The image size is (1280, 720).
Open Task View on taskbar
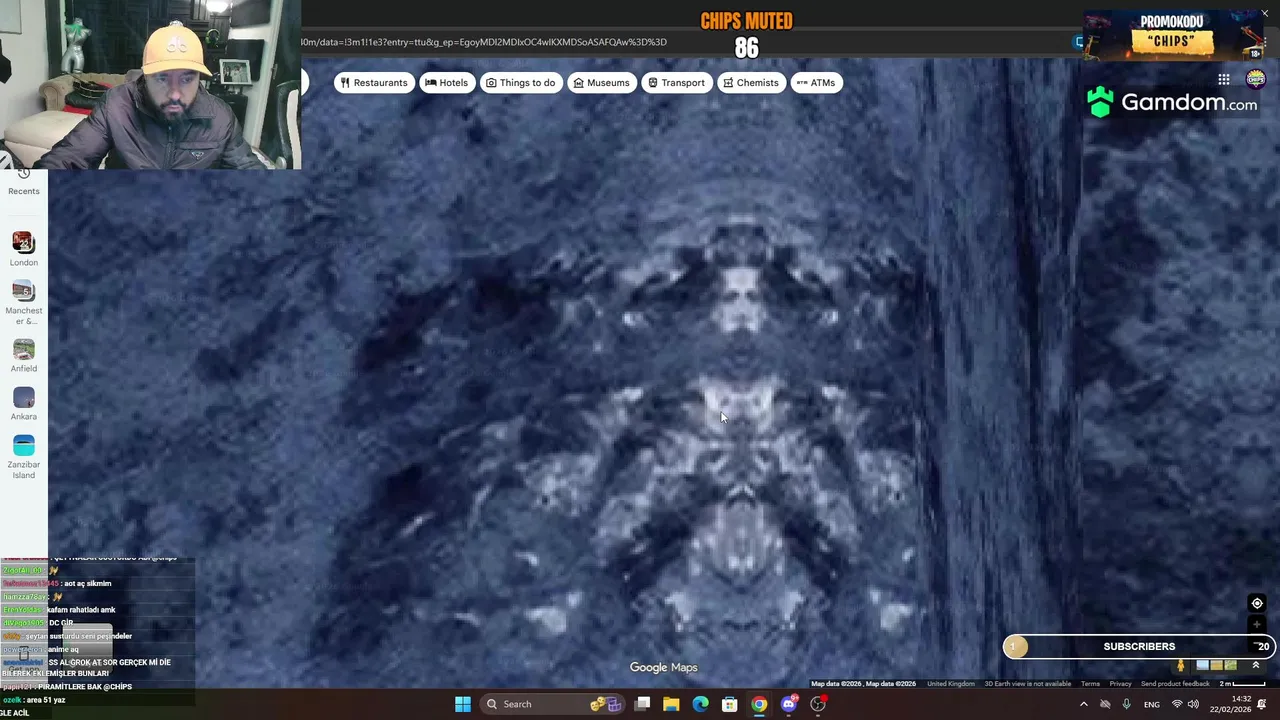[x=643, y=704]
